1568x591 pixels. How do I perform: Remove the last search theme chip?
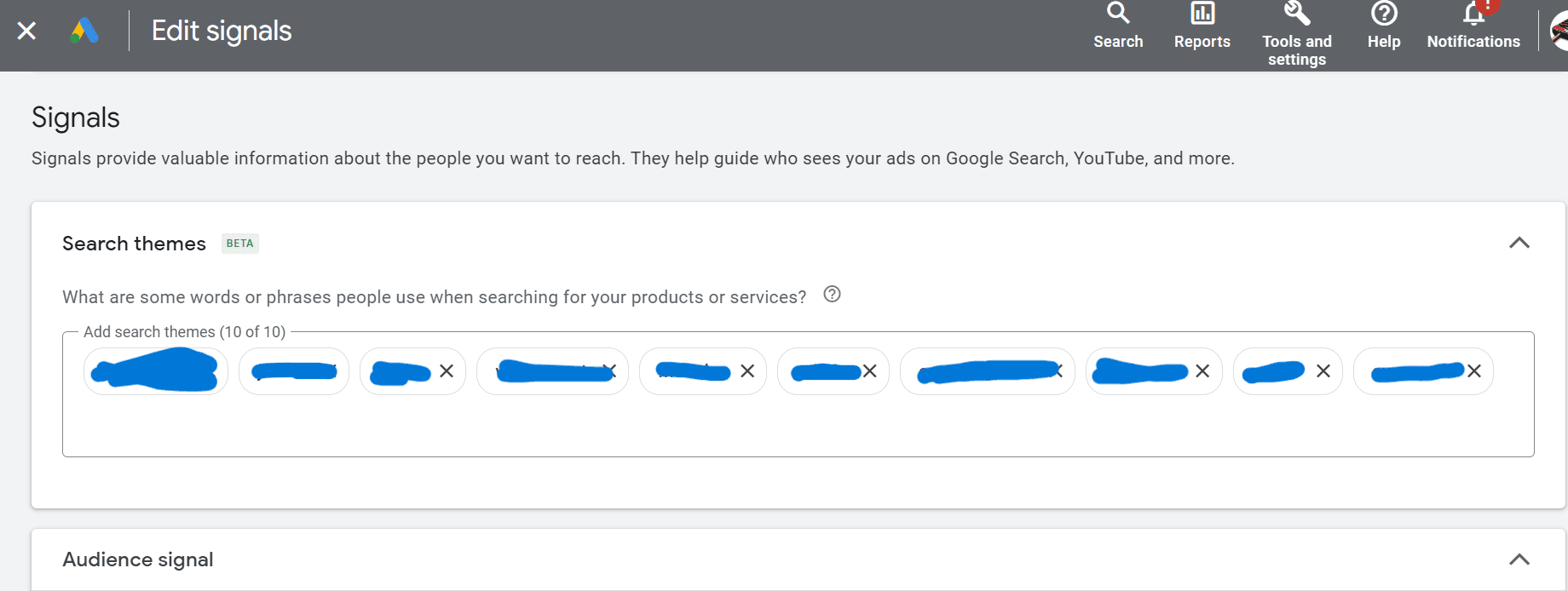pos(1474,371)
